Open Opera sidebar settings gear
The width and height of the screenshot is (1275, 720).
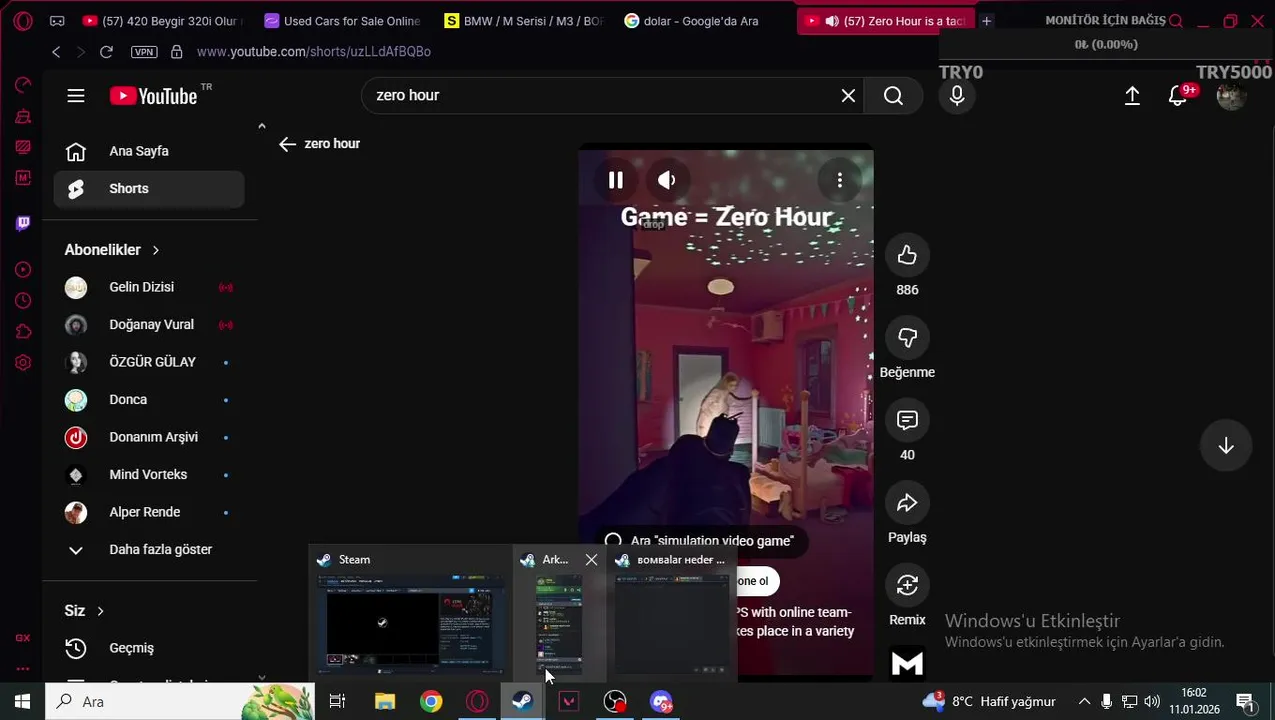tap(23, 363)
